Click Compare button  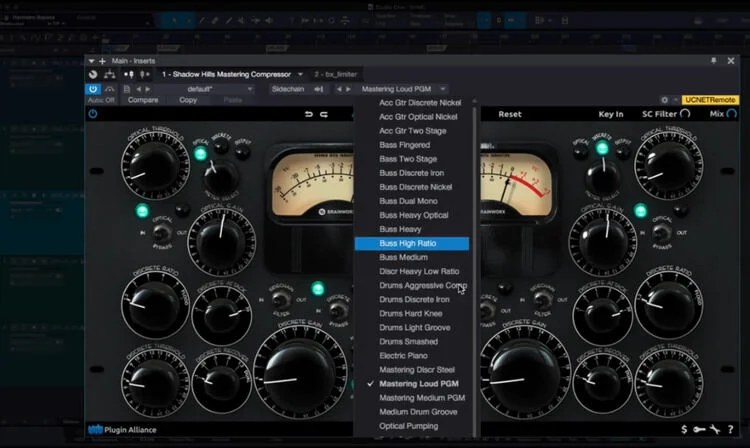143,100
